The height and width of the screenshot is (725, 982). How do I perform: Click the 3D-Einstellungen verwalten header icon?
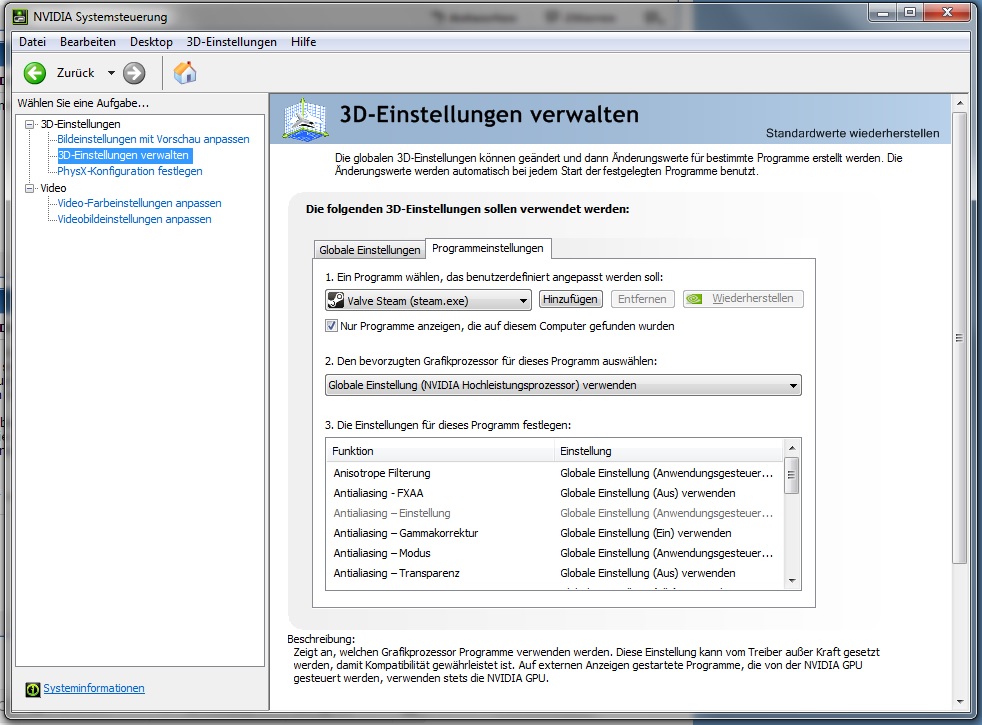click(x=305, y=119)
